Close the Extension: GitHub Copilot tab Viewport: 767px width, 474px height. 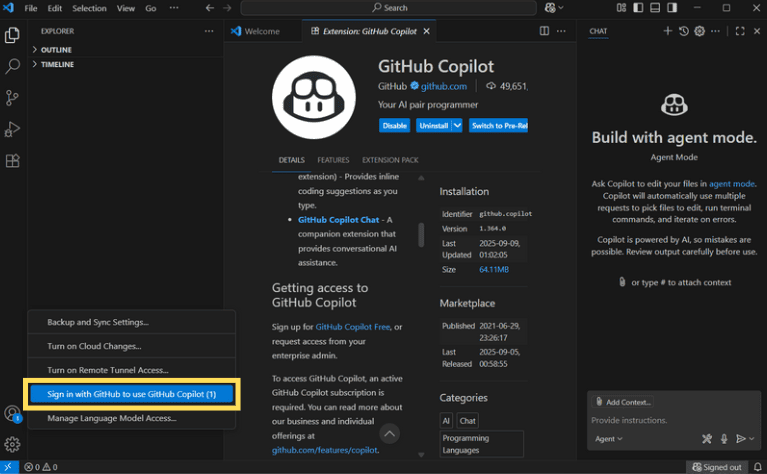tap(427, 31)
